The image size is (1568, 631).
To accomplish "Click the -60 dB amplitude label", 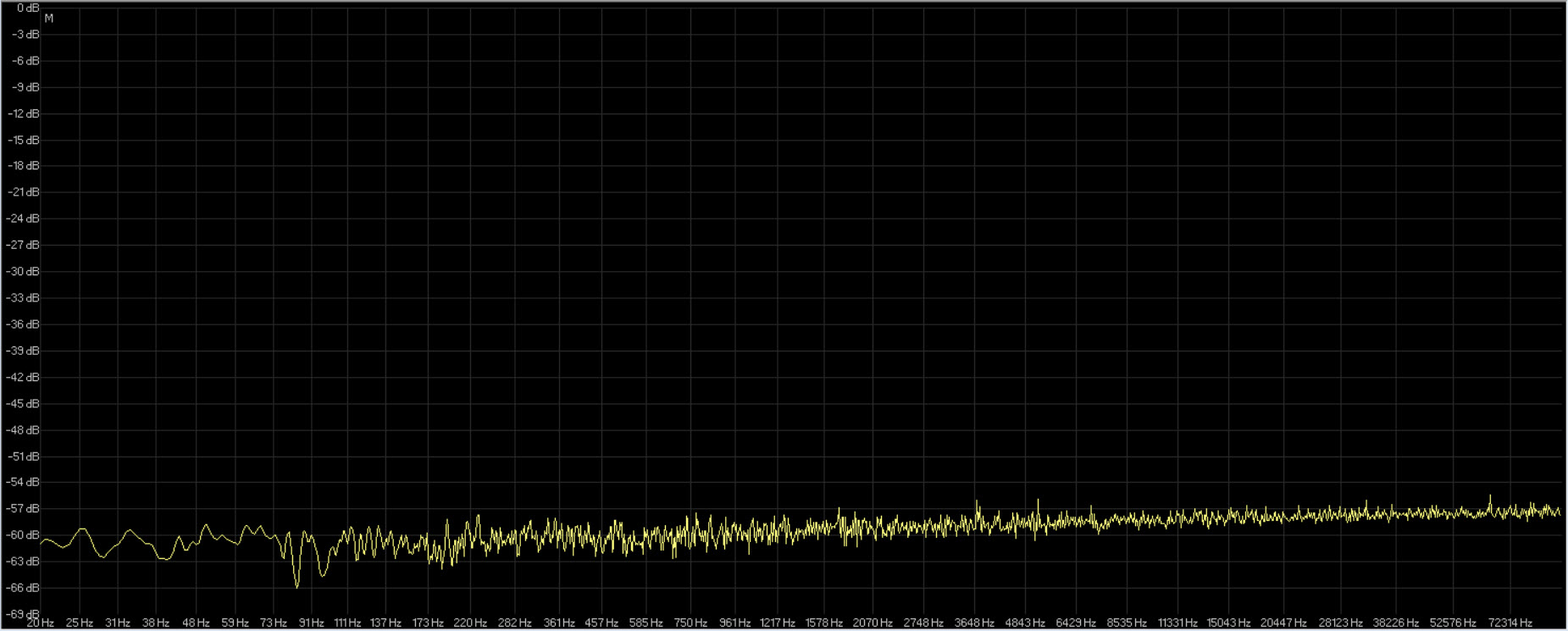I will 23,535.
